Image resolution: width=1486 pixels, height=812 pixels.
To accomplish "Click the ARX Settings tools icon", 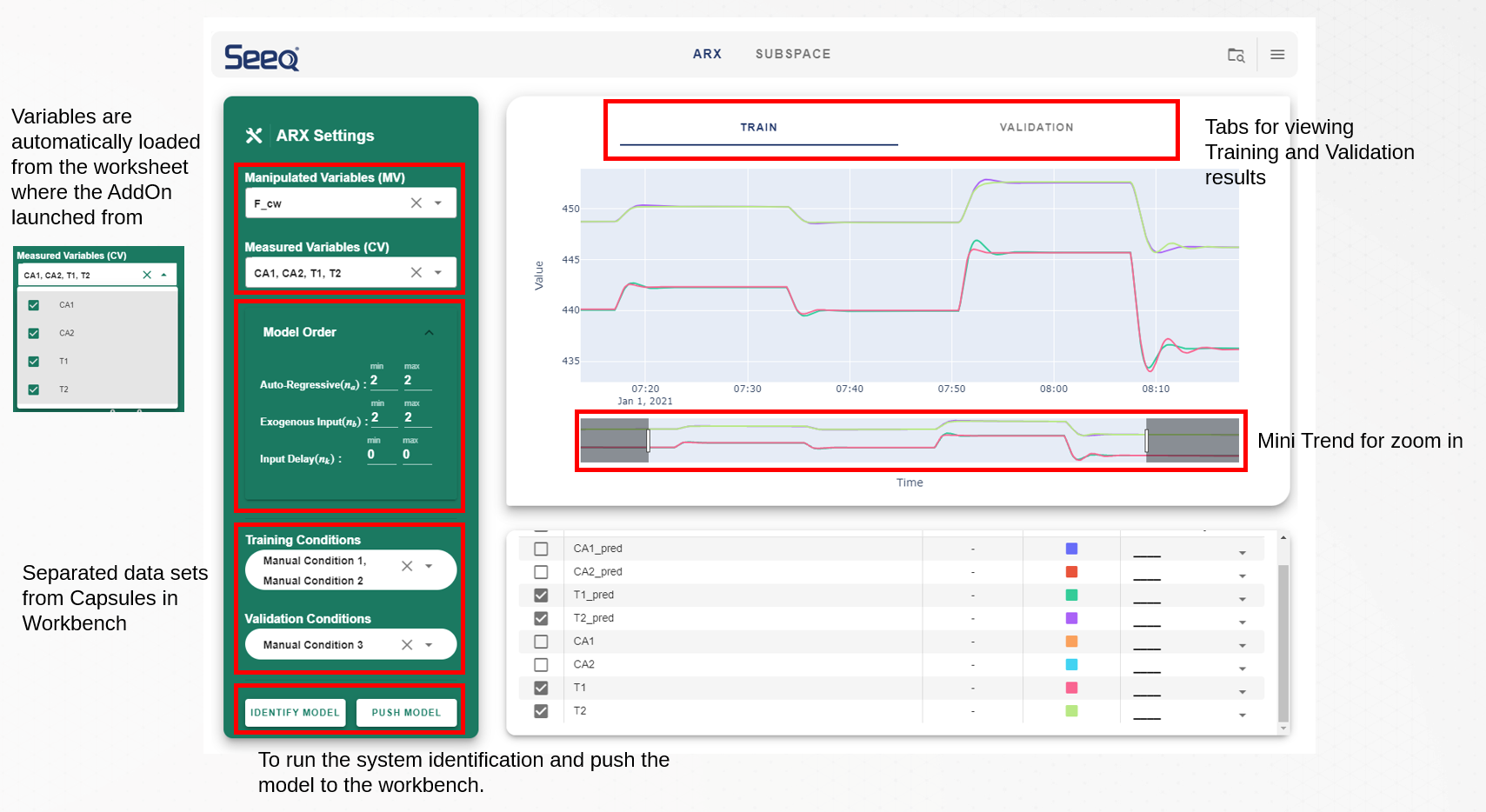I will (x=254, y=136).
